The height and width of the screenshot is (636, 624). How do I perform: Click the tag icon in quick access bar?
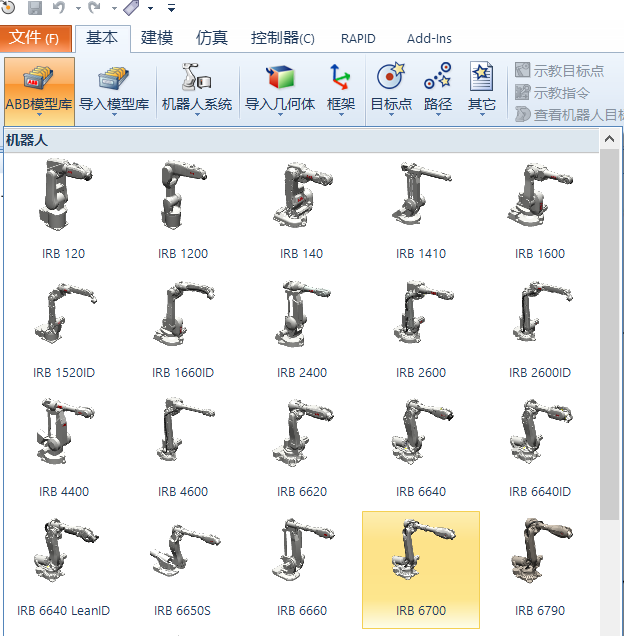(x=131, y=7)
